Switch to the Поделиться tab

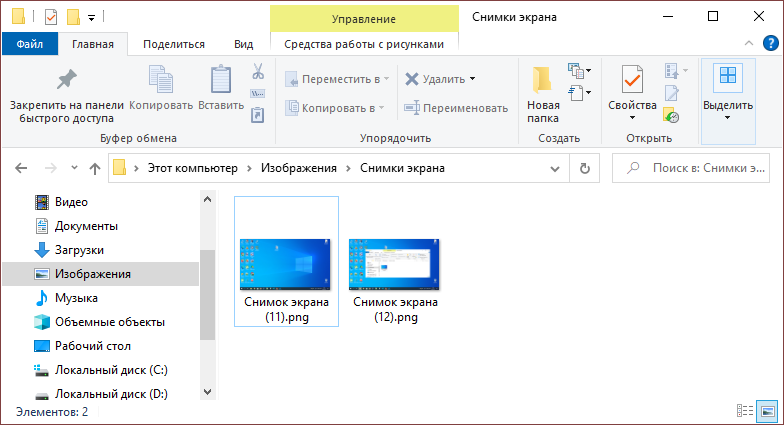[x=174, y=44]
